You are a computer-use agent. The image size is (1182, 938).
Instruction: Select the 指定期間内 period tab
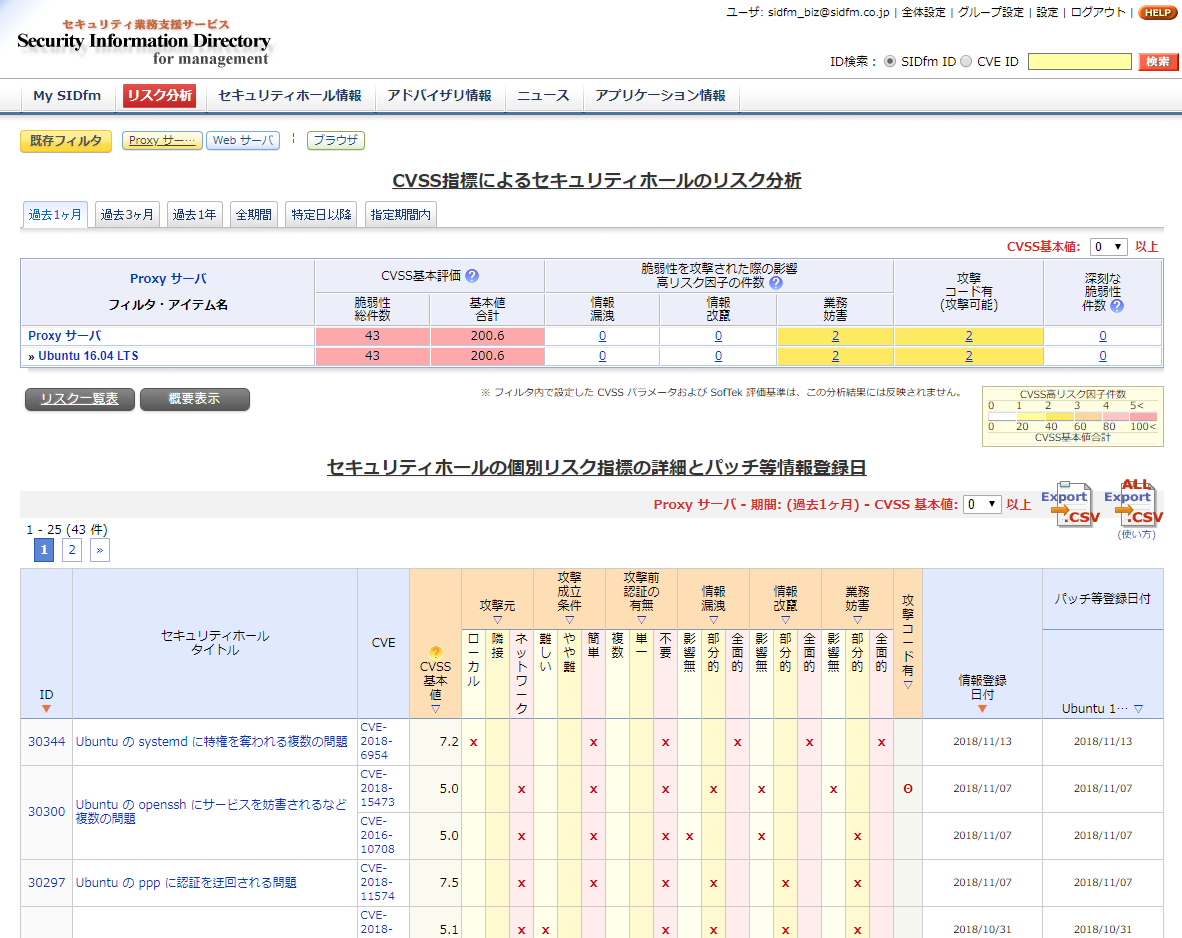tap(400, 215)
